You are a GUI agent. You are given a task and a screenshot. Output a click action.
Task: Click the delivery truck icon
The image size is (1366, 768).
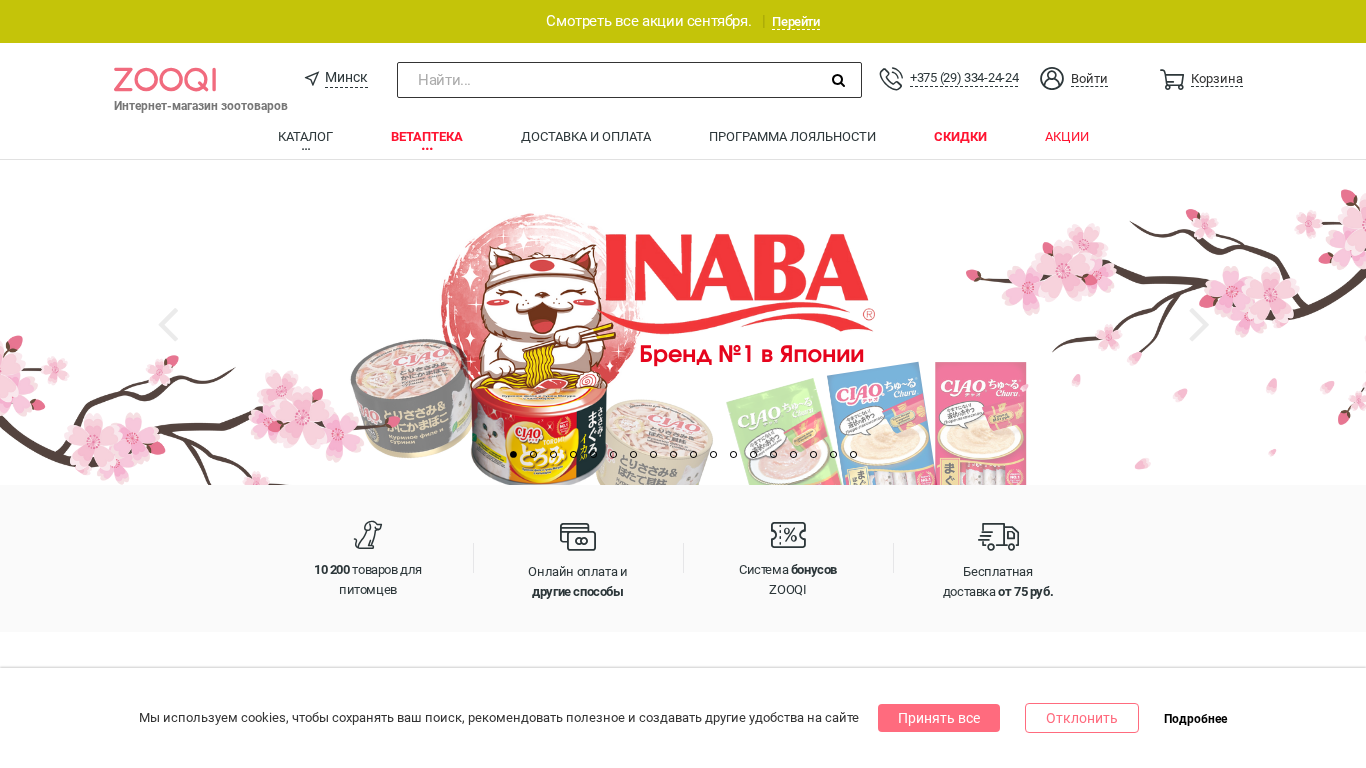click(x=998, y=537)
